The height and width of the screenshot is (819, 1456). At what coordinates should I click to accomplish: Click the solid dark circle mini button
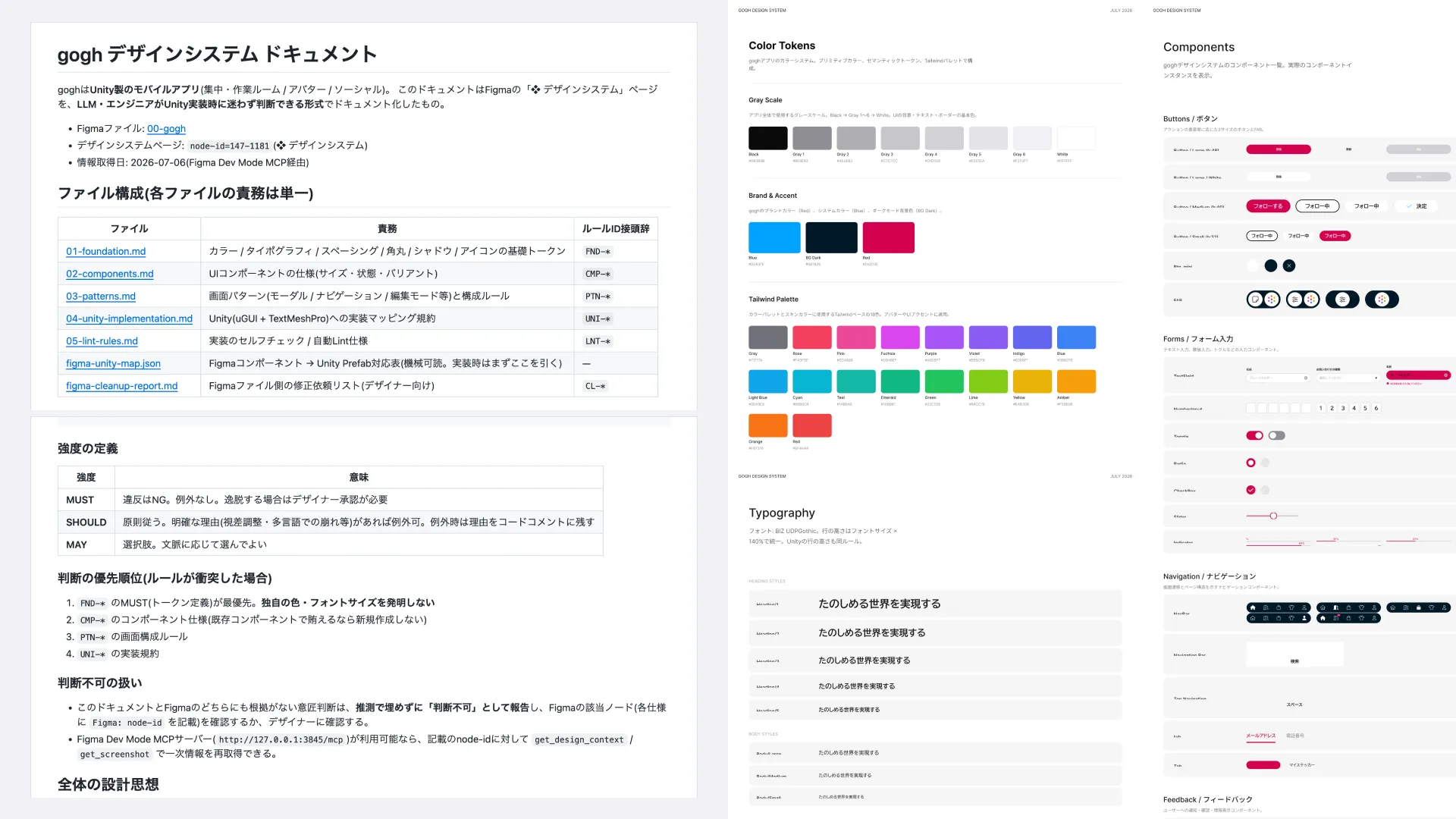pyautogui.click(x=1271, y=265)
